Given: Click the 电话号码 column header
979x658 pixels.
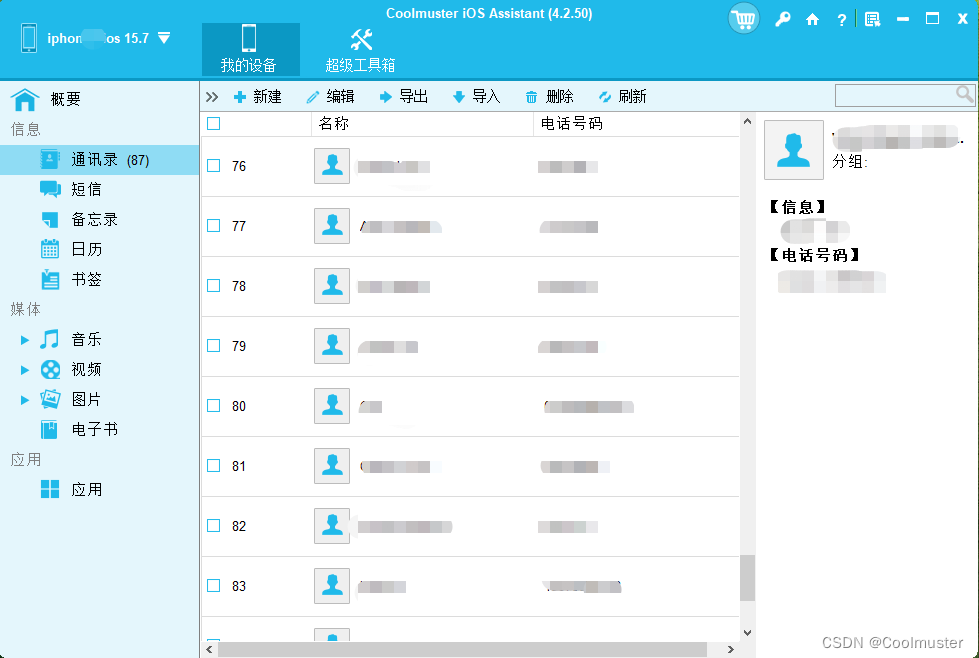Looking at the screenshot, I should (636, 124).
